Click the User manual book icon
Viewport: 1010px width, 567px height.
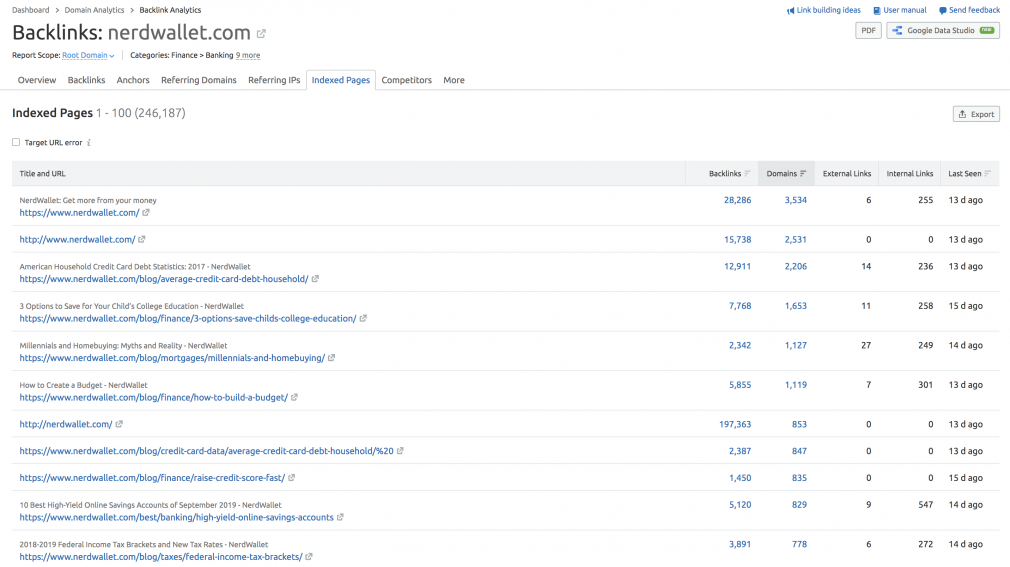877,10
